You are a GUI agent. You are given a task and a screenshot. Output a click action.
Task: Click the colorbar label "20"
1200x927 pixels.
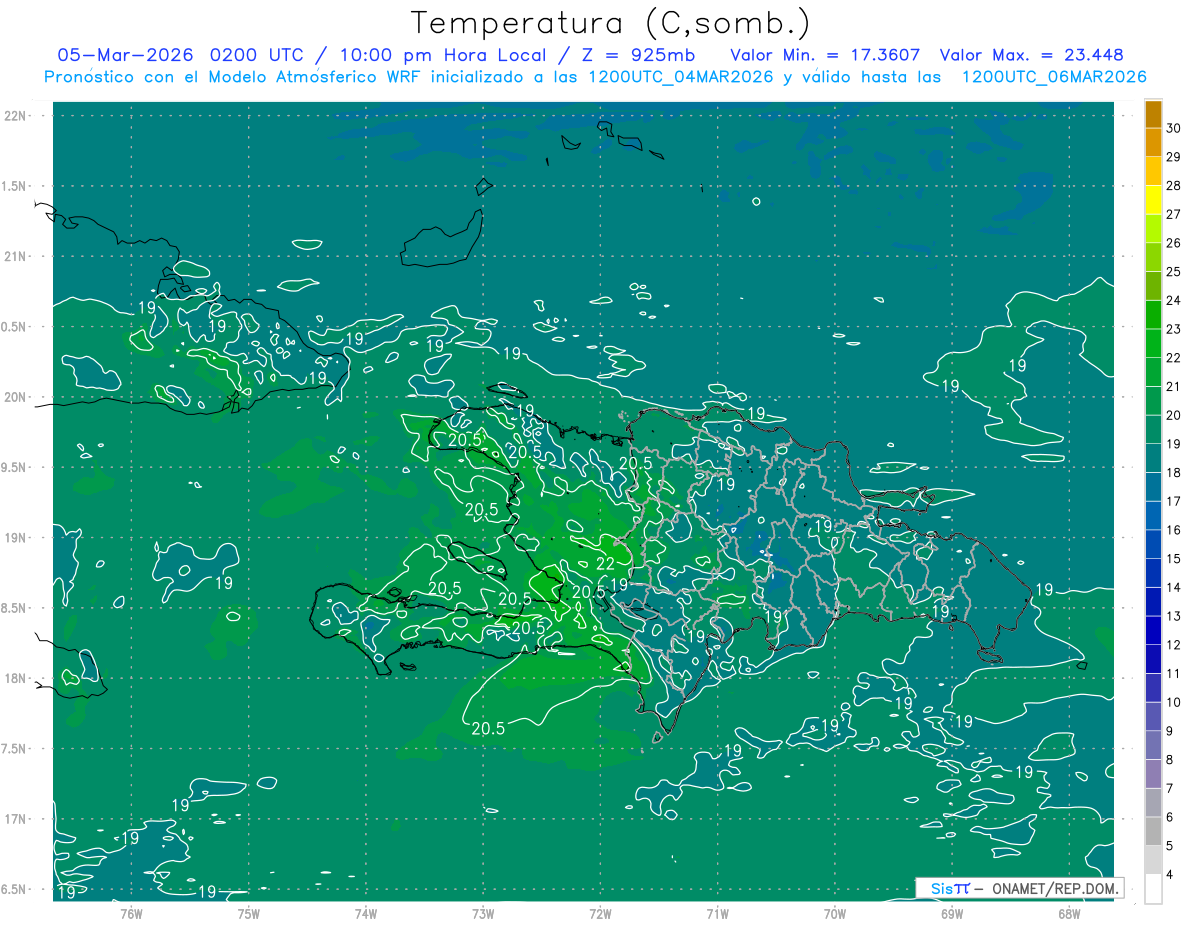click(x=1175, y=415)
